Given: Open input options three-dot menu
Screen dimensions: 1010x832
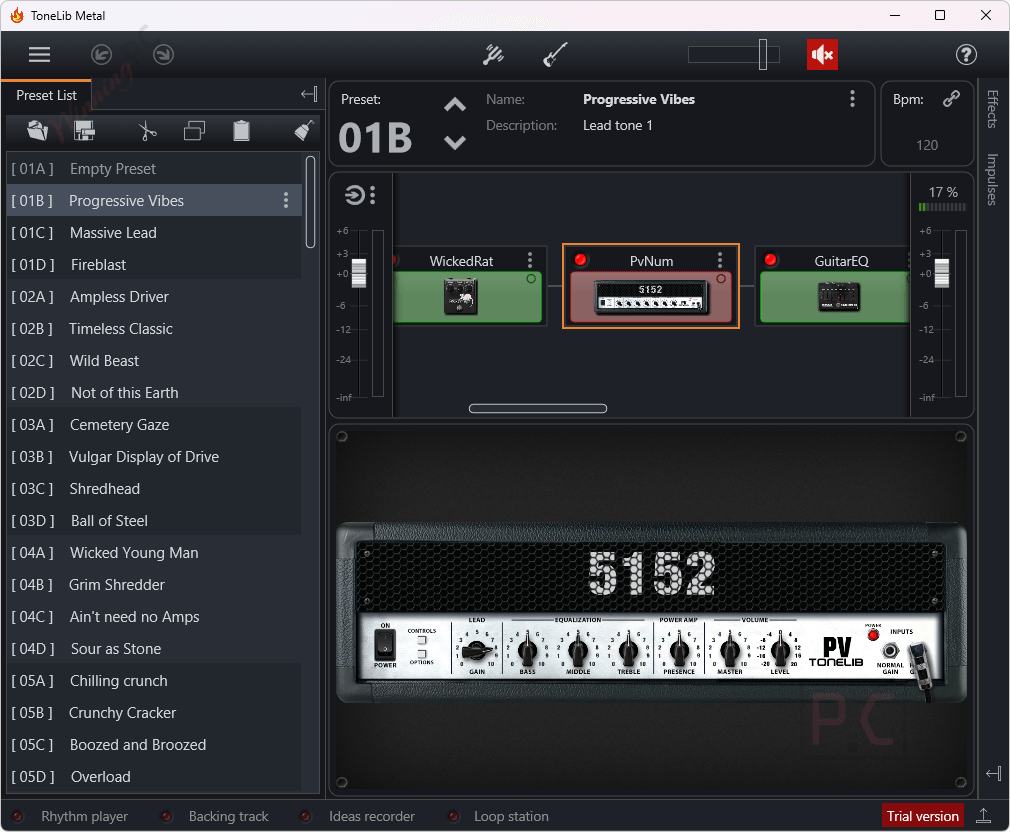Looking at the screenshot, I should [x=372, y=194].
